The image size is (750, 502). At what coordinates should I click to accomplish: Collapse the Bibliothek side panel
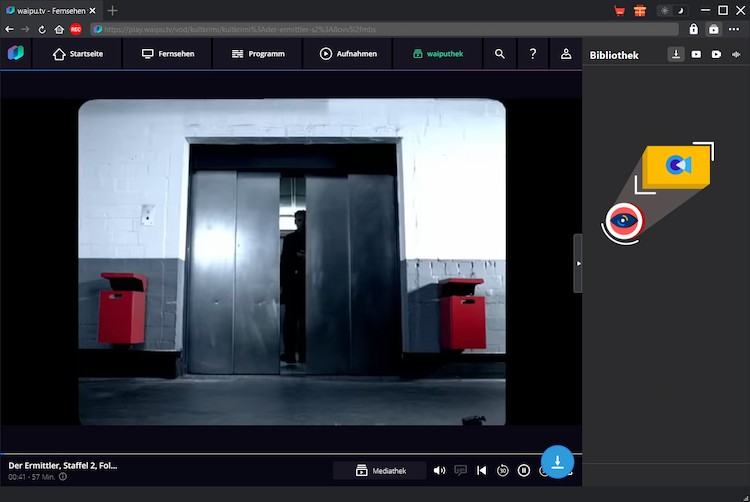[578, 263]
